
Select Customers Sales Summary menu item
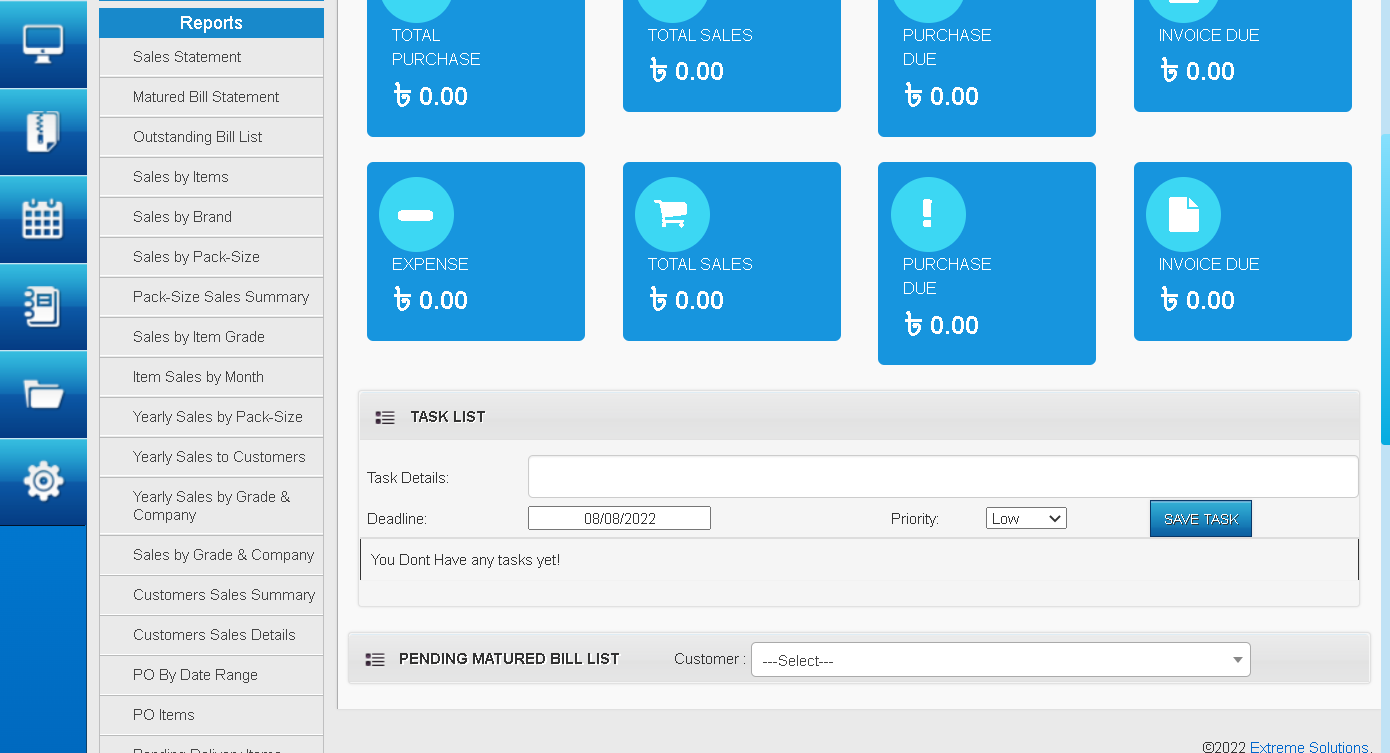(x=224, y=595)
